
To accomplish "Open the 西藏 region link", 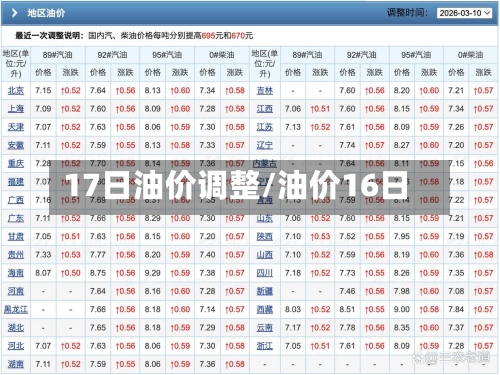I will [x=265, y=309].
